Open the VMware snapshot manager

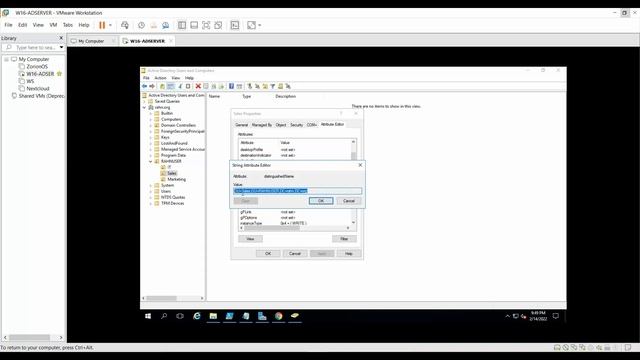coord(165,25)
